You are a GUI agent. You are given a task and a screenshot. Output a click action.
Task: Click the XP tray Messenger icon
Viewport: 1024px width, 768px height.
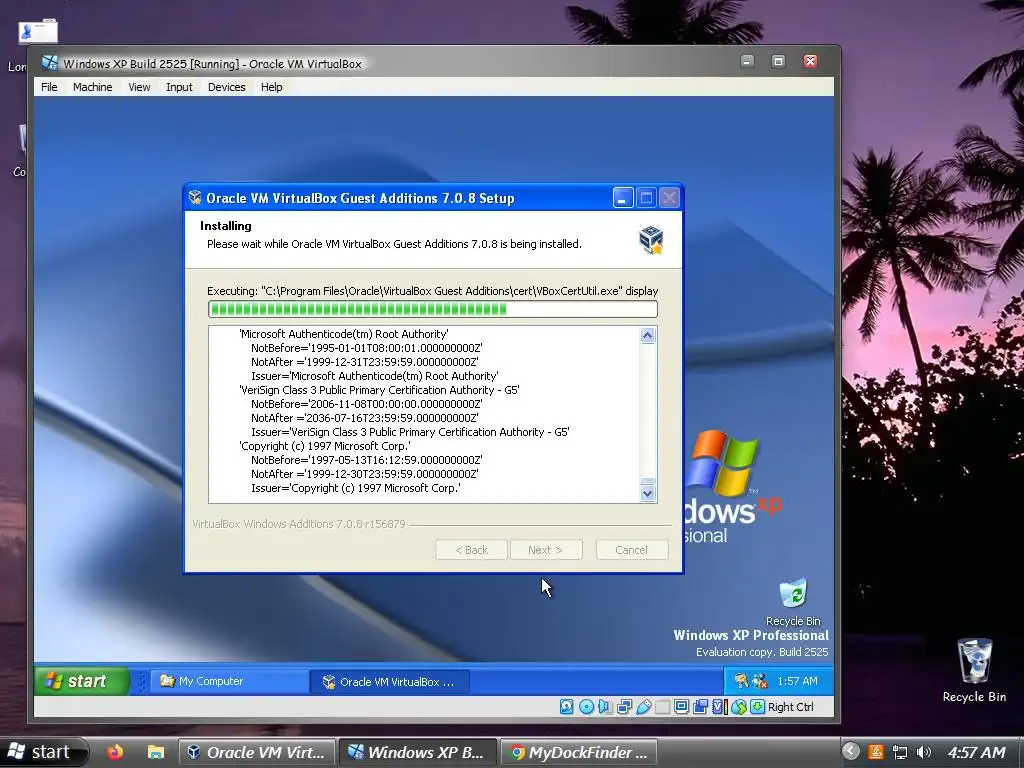click(760, 681)
